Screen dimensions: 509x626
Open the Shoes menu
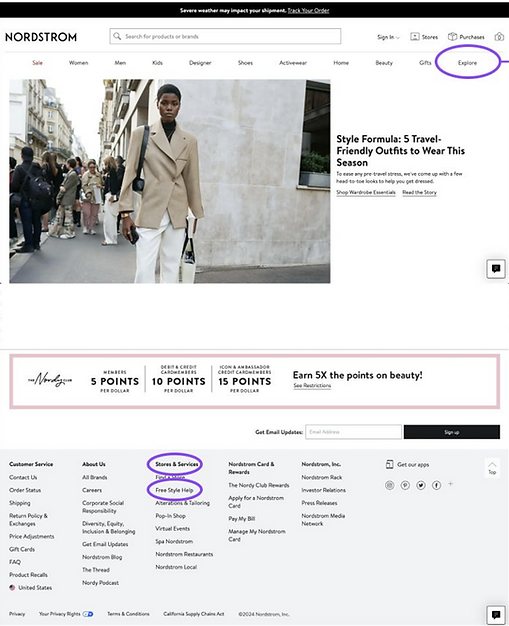pyautogui.click(x=245, y=63)
